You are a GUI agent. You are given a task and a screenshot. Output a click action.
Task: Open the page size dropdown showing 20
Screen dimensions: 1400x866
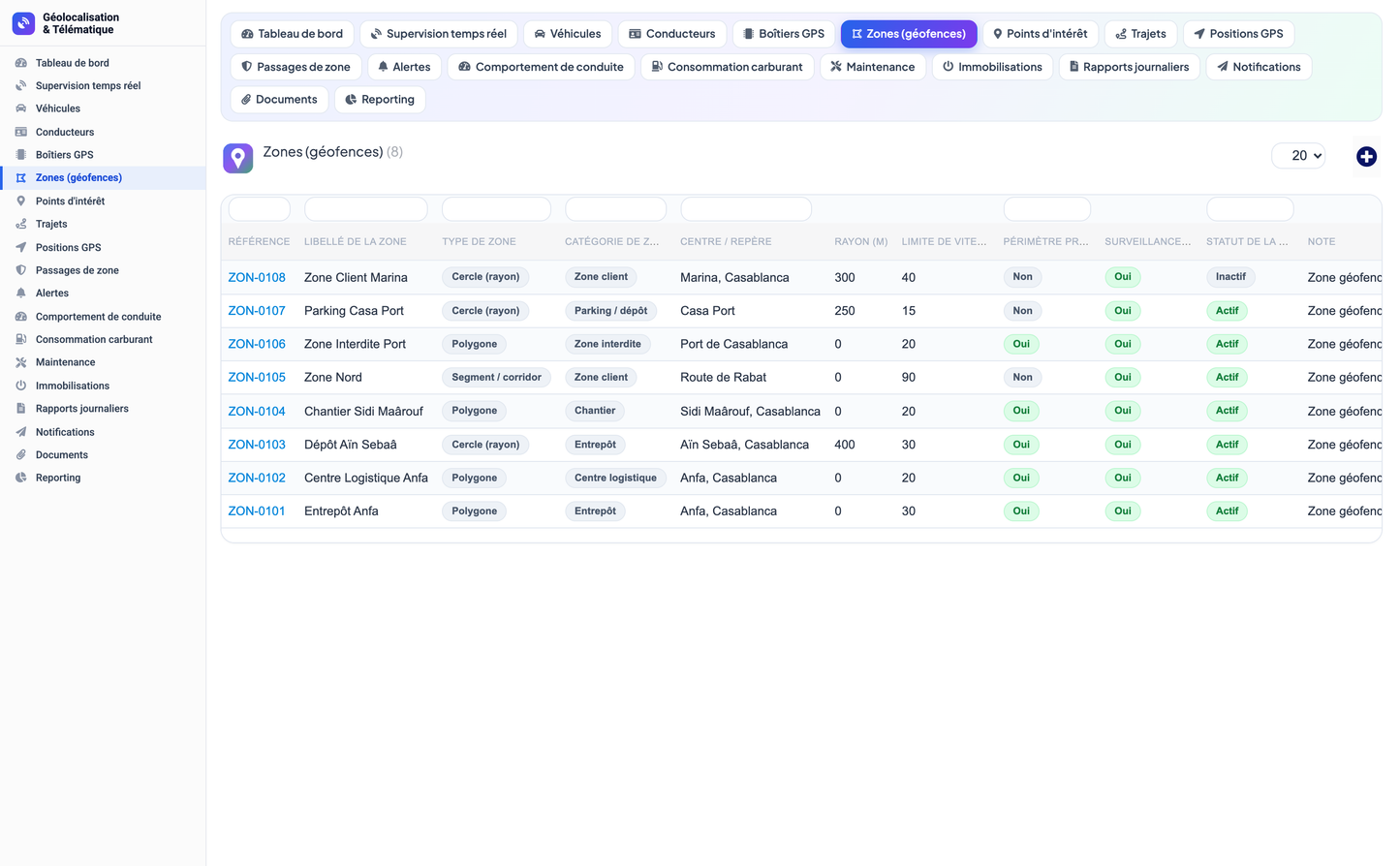point(1298,156)
